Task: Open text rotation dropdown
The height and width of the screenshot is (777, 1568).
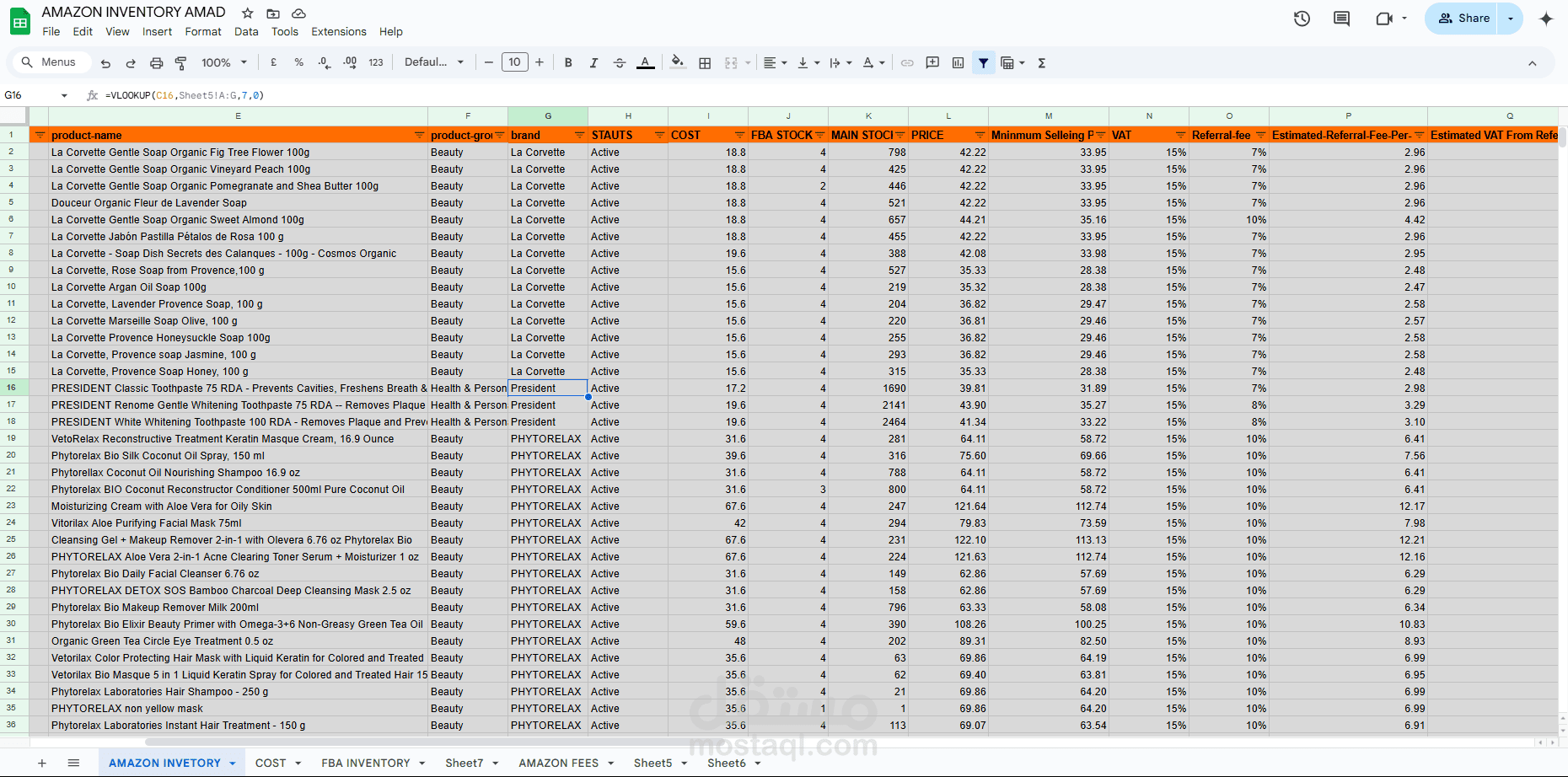Action: [x=873, y=62]
